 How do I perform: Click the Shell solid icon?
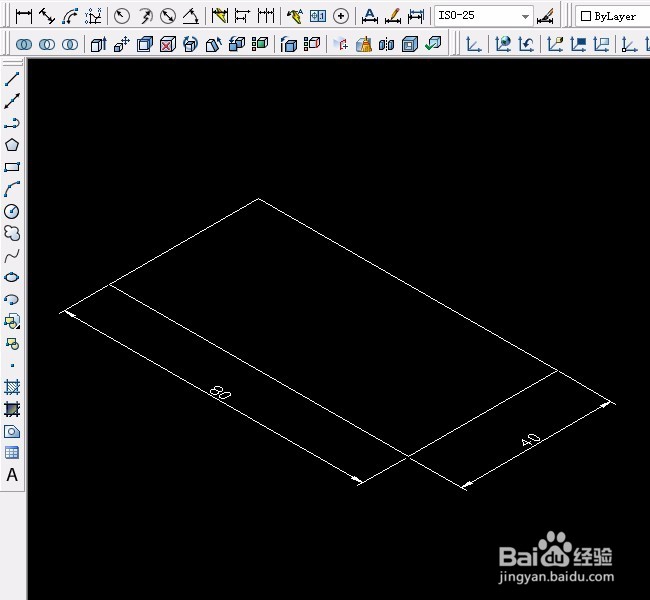coord(410,44)
